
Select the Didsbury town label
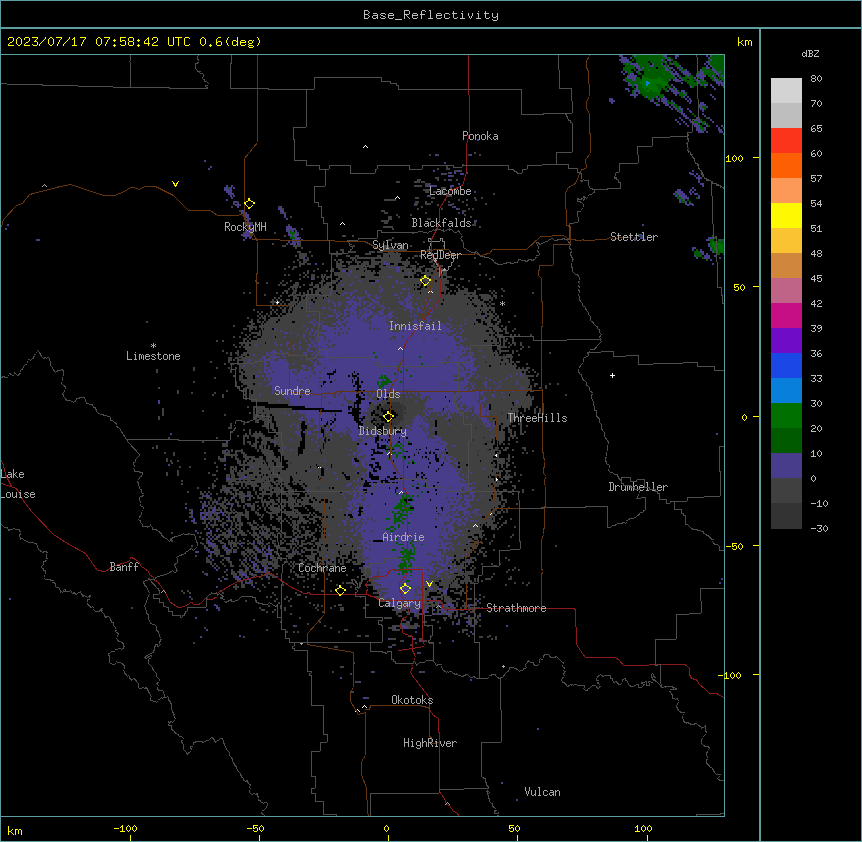coord(383,431)
